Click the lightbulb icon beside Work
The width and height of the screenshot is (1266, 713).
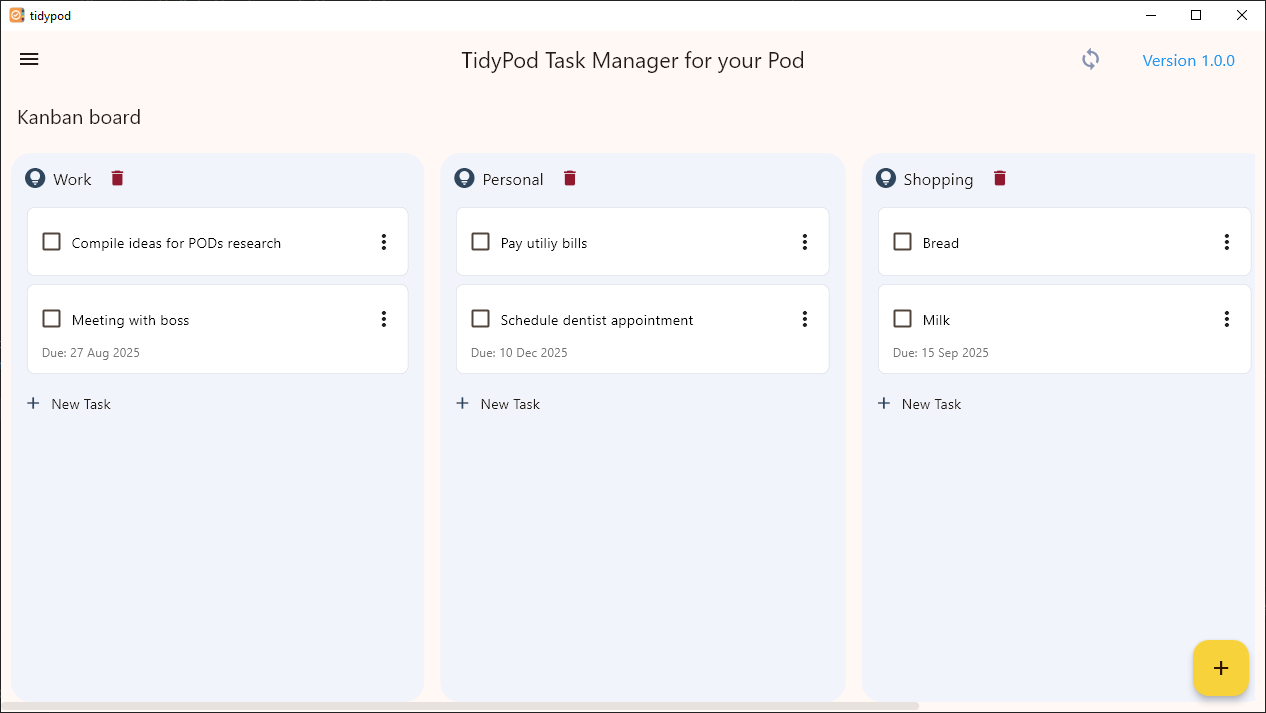point(35,178)
